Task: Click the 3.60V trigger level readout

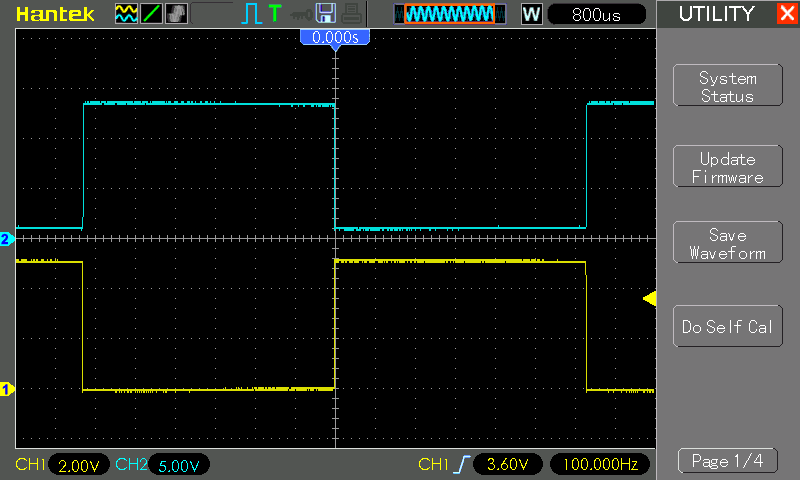Action: (507, 464)
